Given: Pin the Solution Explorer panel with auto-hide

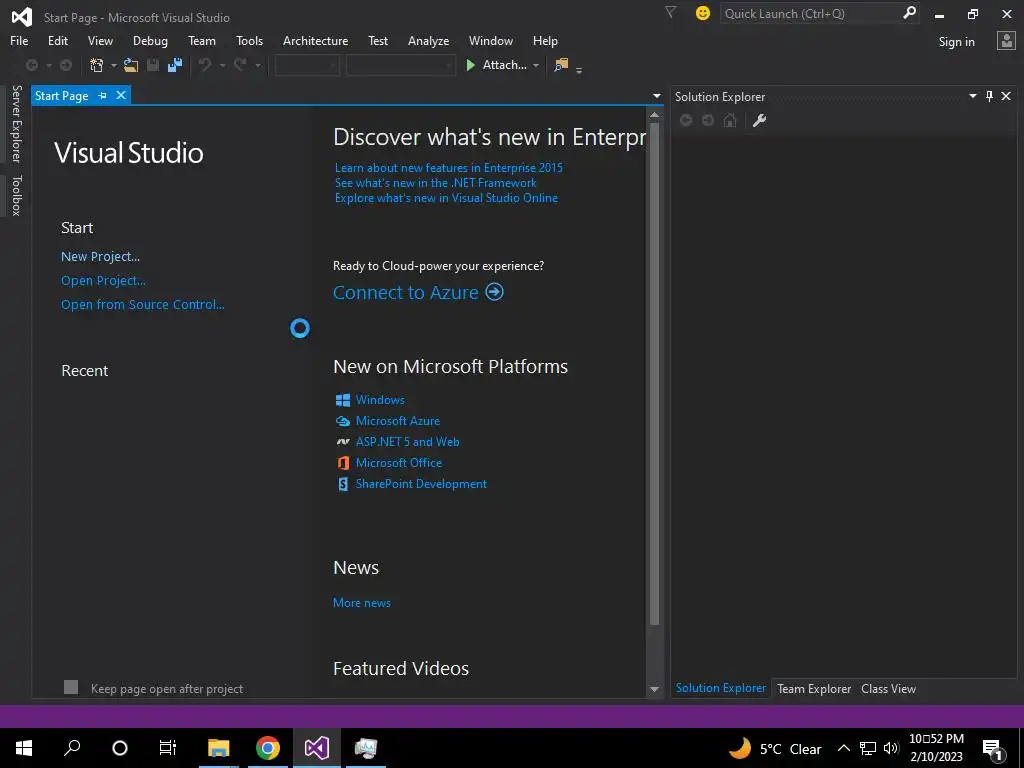Looking at the screenshot, I should [989, 97].
